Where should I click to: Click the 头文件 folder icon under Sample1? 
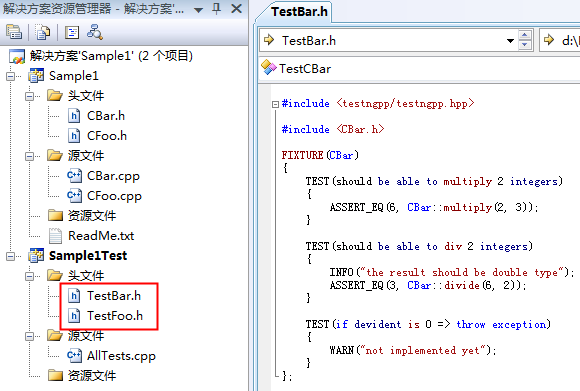coord(55,95)
